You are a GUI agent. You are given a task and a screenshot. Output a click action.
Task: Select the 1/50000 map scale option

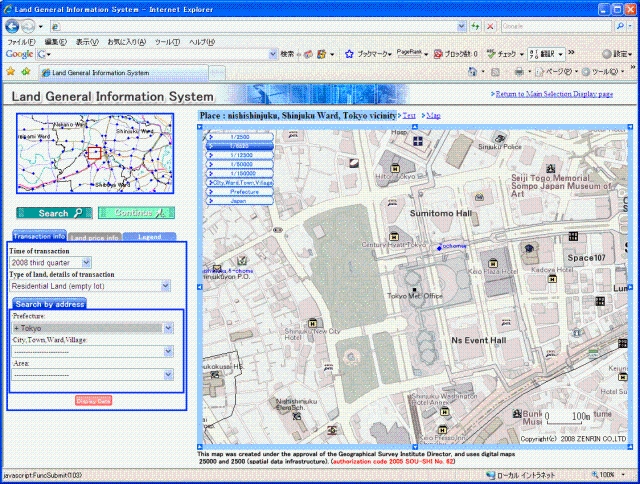pos(240,164)
